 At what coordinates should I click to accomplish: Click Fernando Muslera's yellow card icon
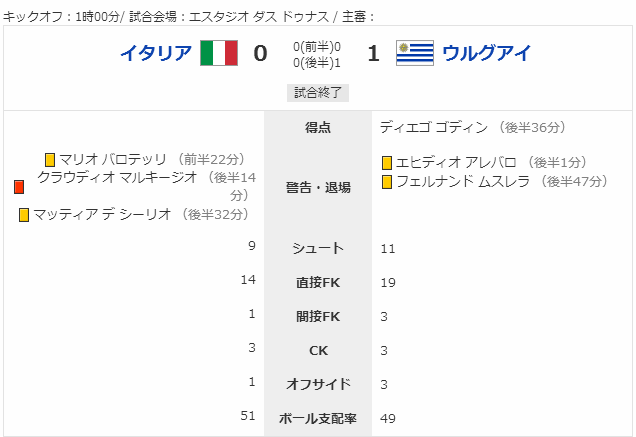pyautogui.click(x=387, y=182)
